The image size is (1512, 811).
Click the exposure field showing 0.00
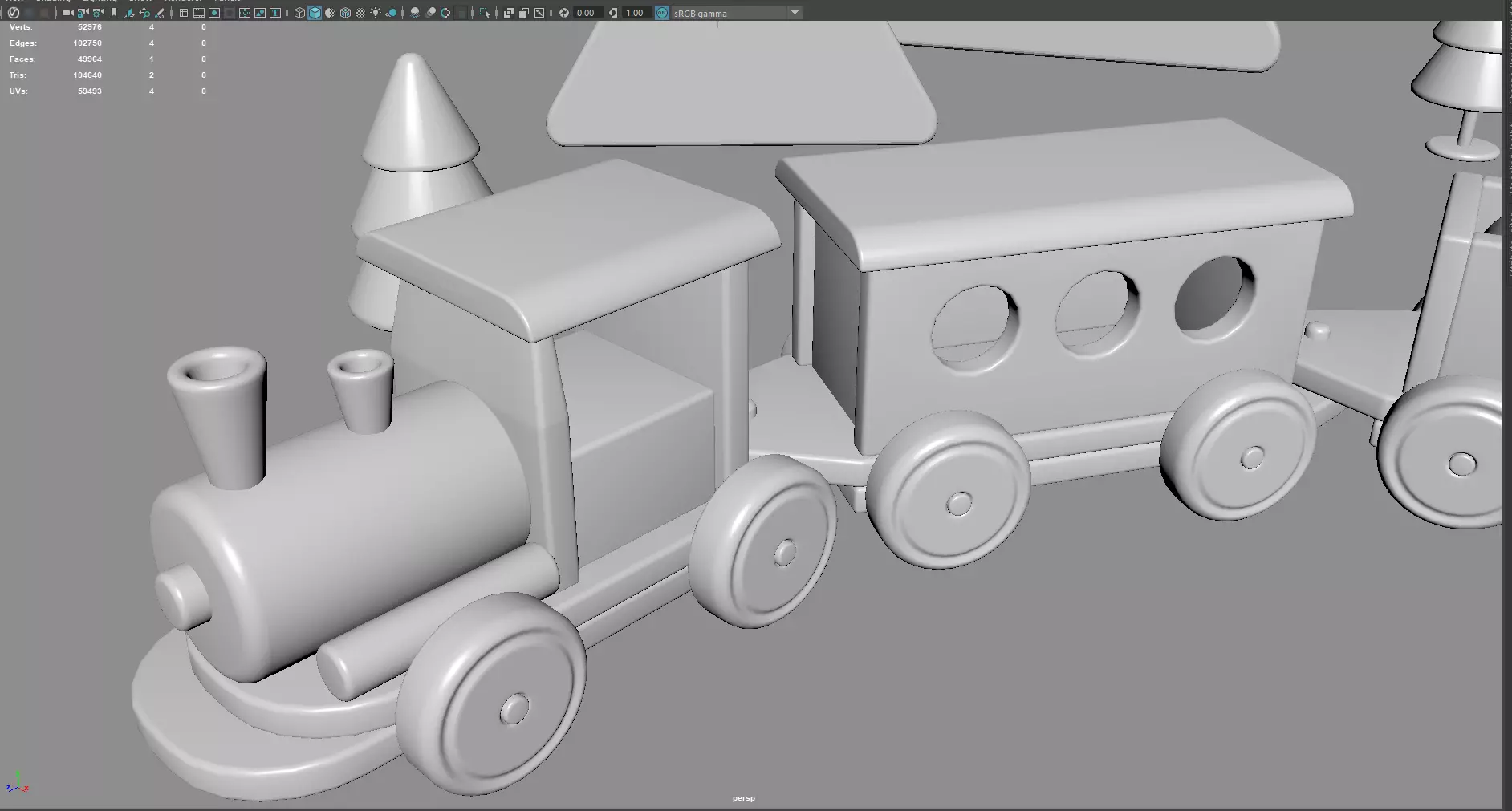coord(588,13)
